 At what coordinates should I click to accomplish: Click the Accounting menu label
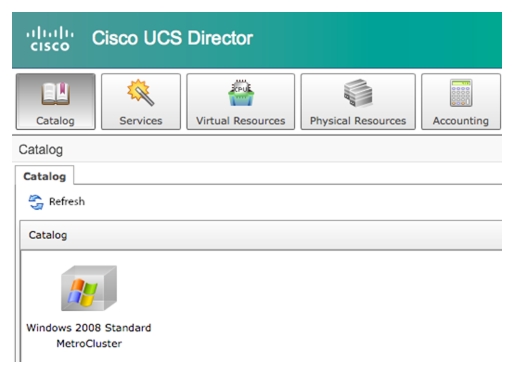pos(461,121)
